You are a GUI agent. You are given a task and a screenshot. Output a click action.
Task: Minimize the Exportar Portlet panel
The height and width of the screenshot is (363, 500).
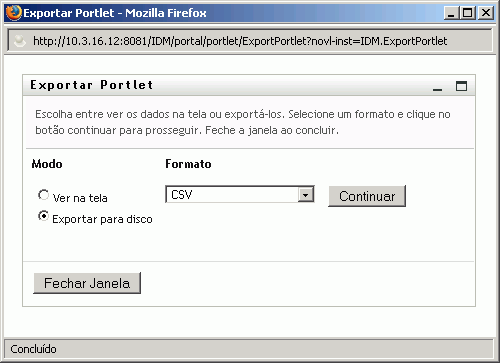(x=437, y=89)
